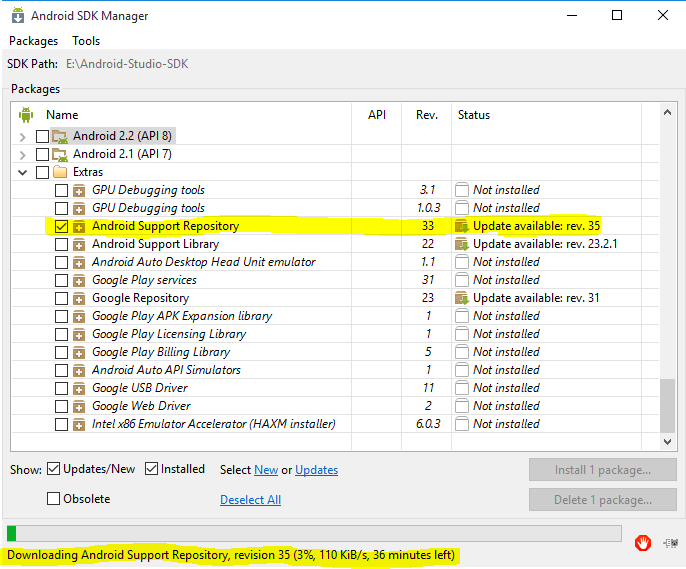The image size is (686, 569).
Task: Click the Android 2.1 (API 7) folder icon
Action: pos(60,154)
